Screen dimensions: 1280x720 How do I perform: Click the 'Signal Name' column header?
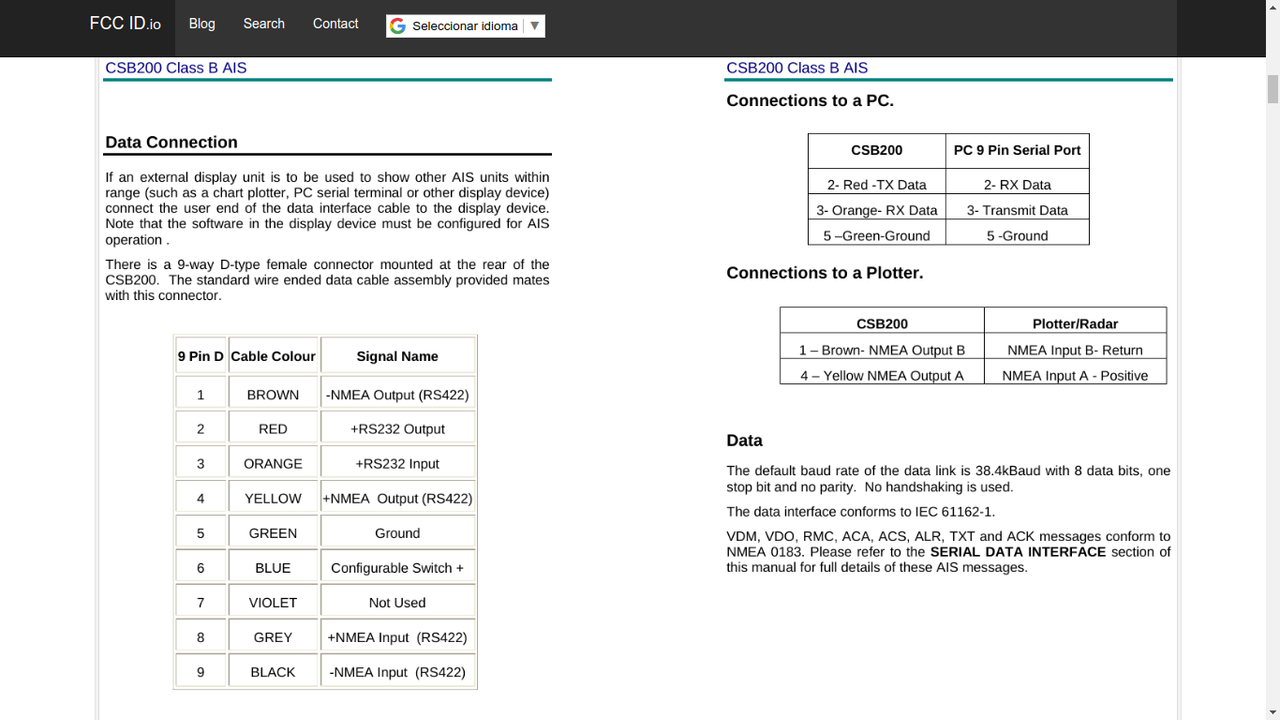[397, 356]
